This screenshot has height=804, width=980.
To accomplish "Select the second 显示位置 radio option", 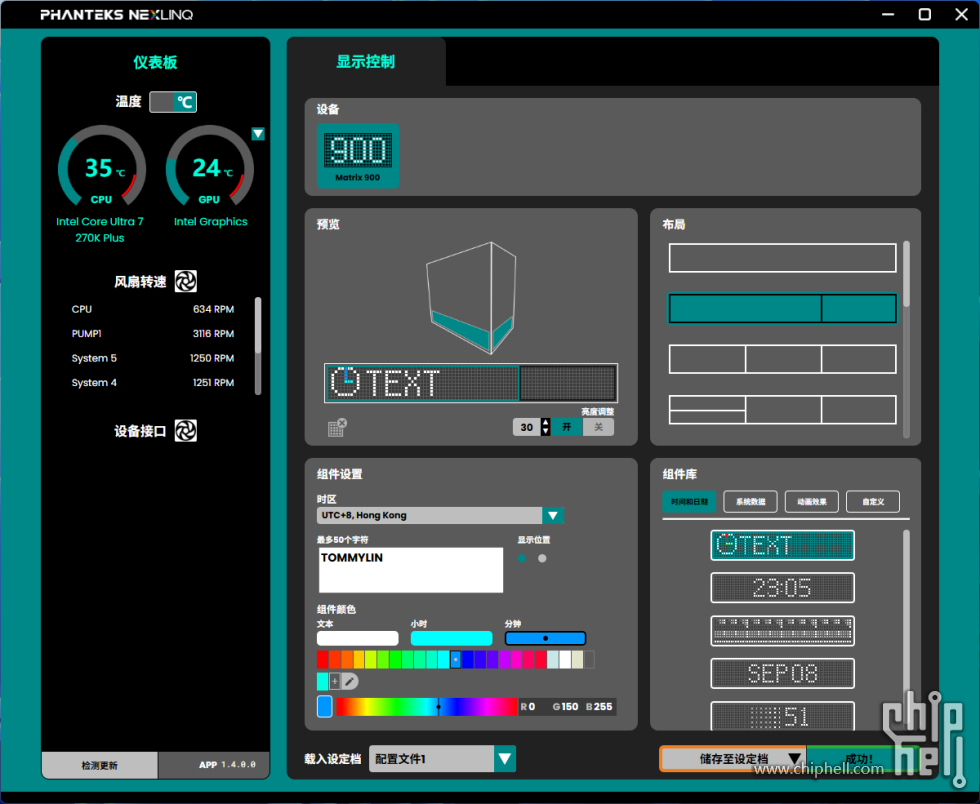I will click(542, 559).
